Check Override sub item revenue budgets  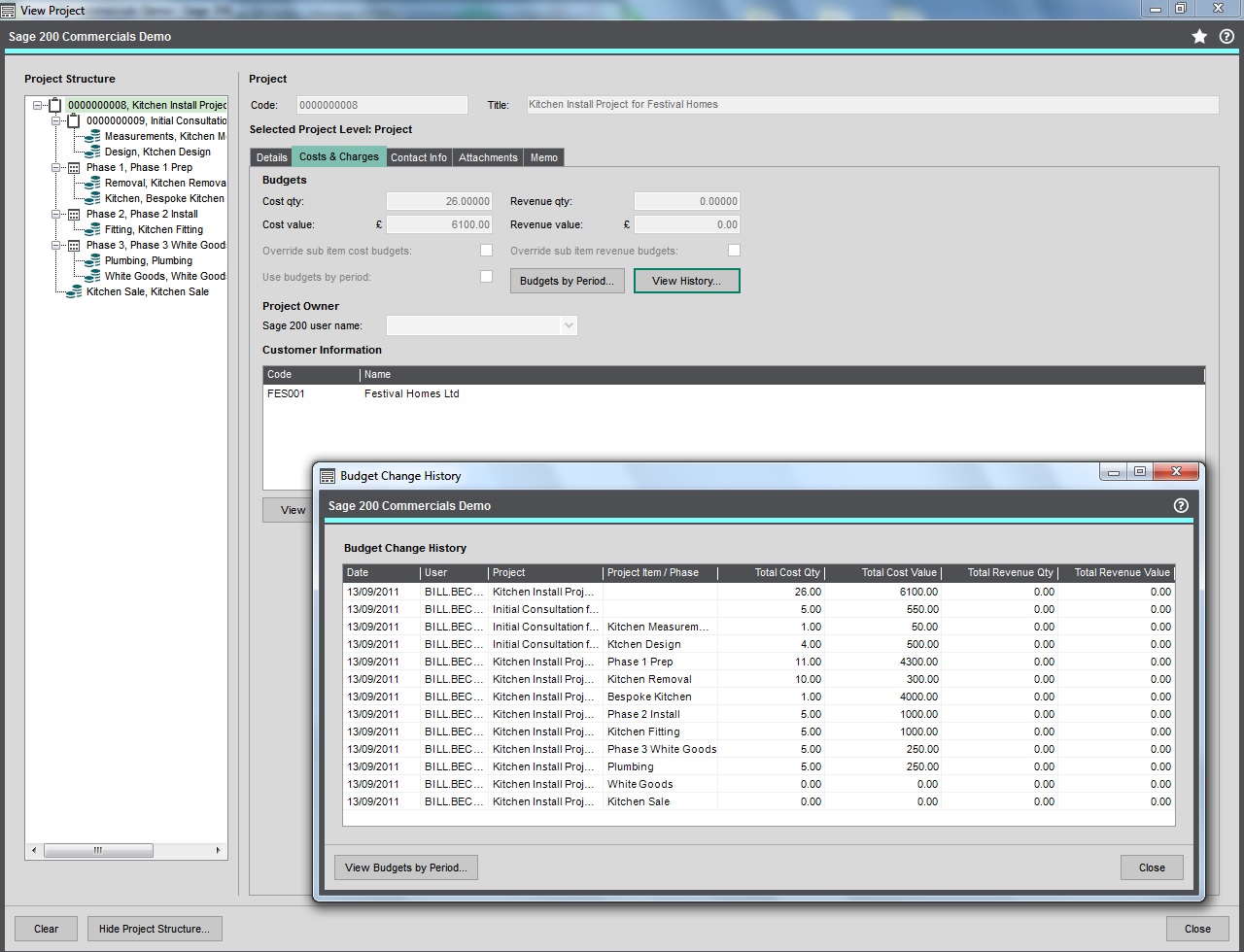(734, 250)
